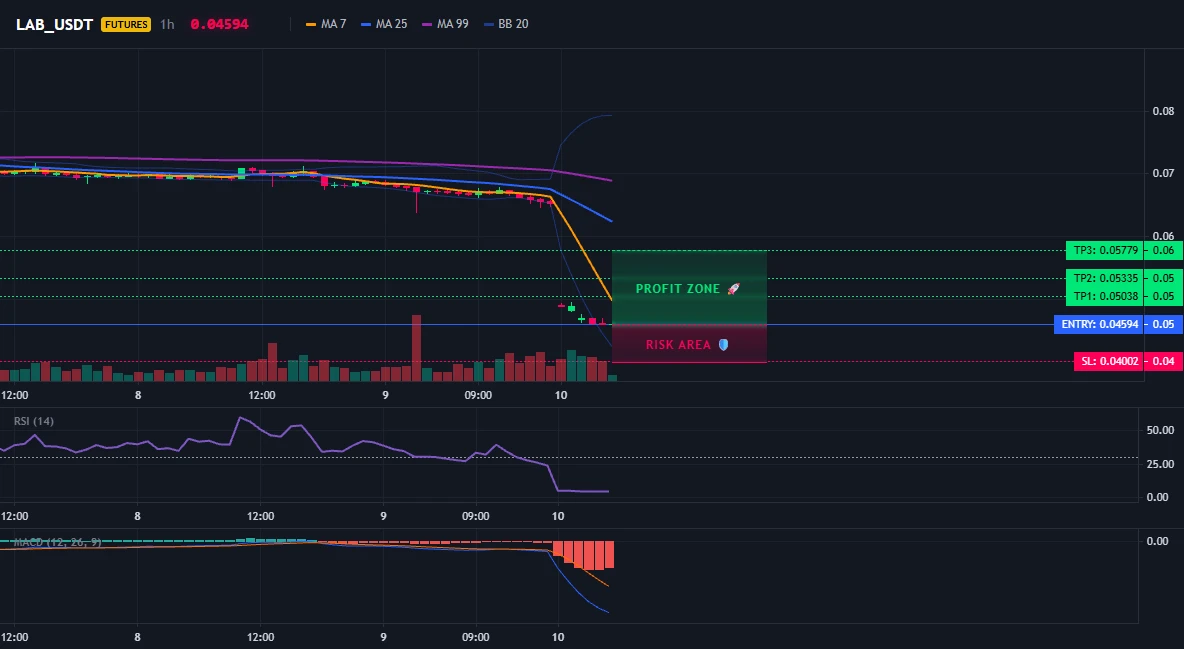The image size is (1184, 649).
Task: Click the MACD (12, 26, 9) label
Action: pyautogui.click(x=57, y=542)
